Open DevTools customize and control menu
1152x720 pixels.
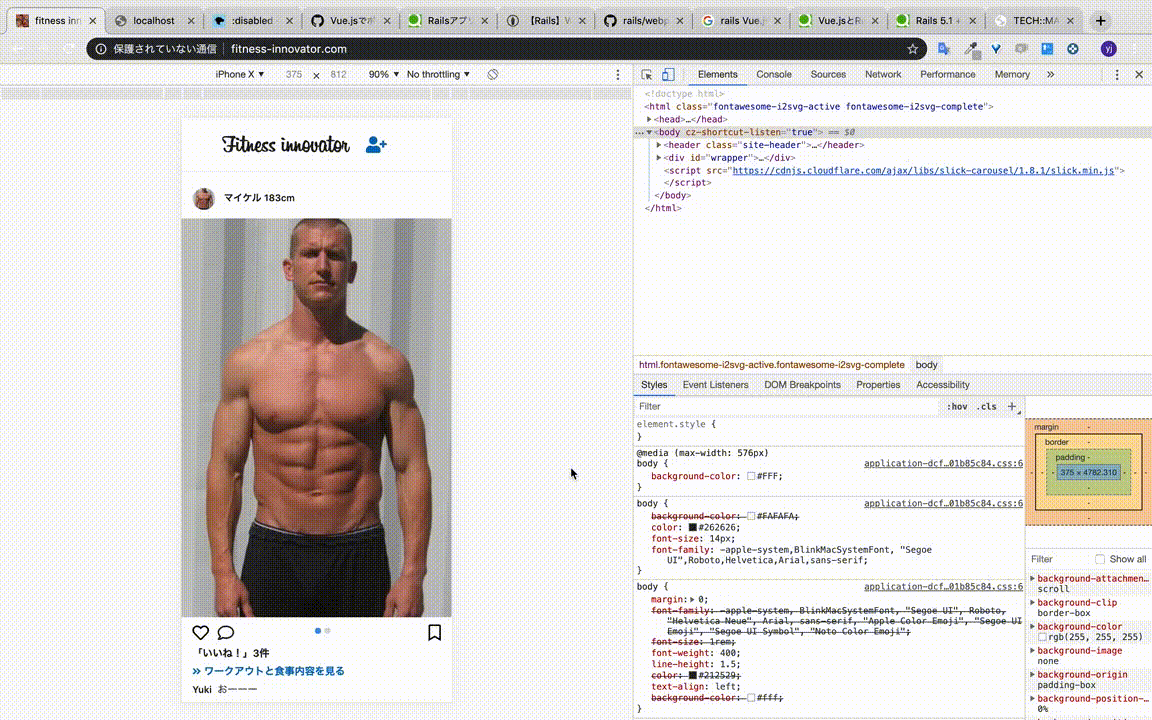click(1117, 75)
